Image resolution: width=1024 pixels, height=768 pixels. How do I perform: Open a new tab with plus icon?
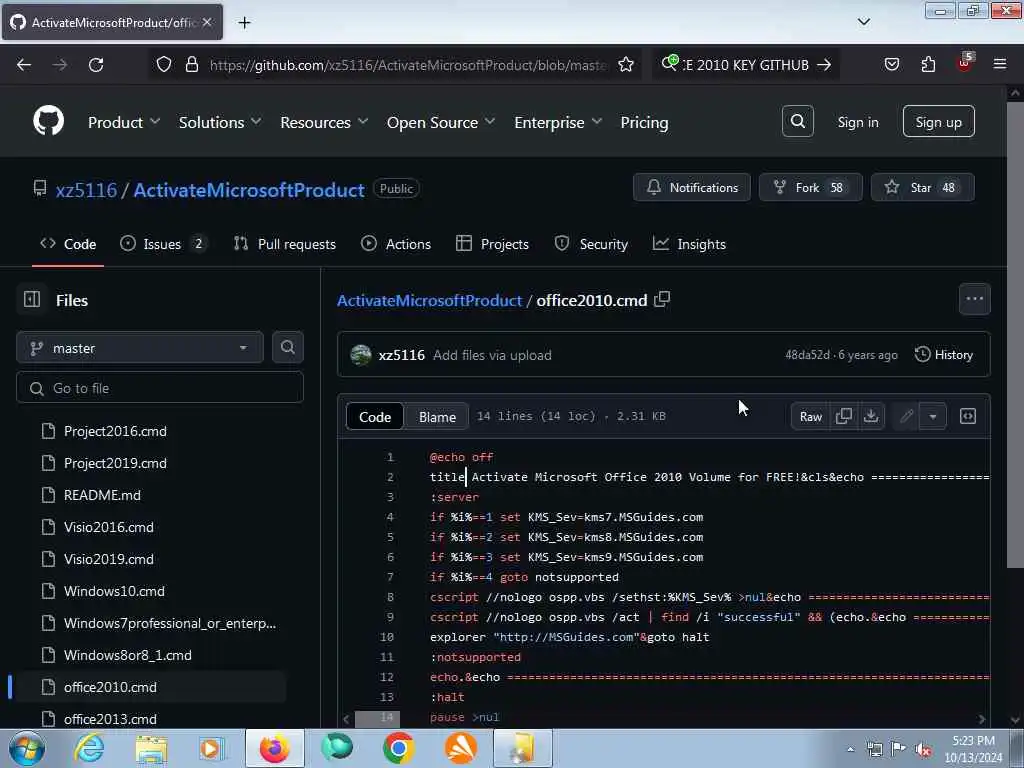click(x=244, y=23)
